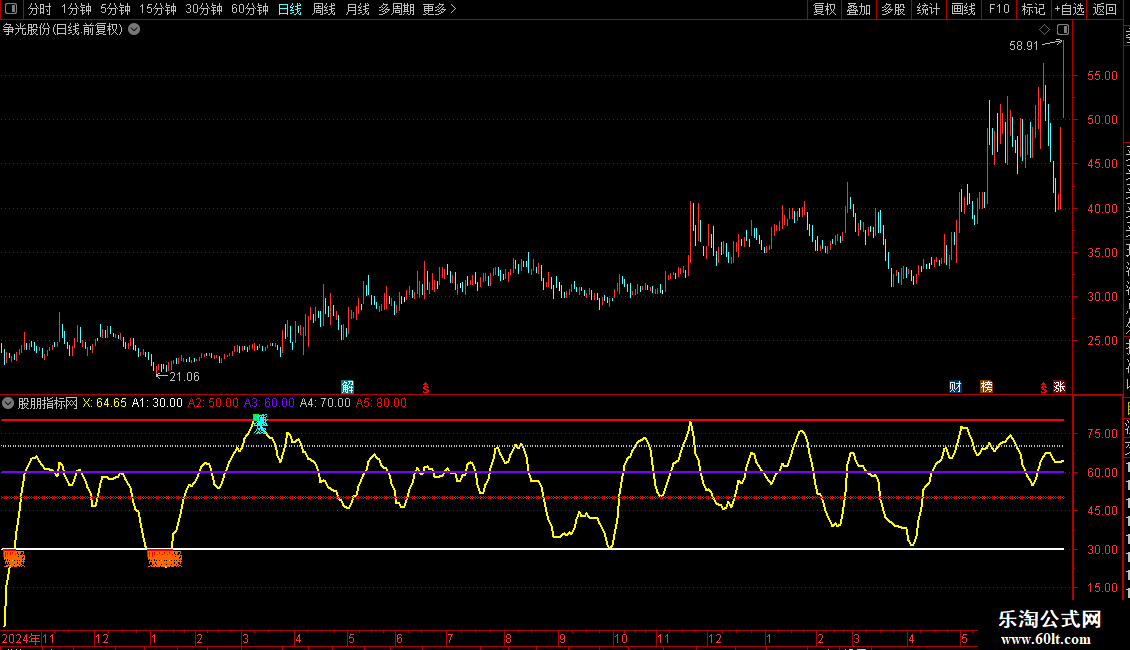1130x650 pixels.
Task: Click 标记 mark button
Action: coord(1033,9)
